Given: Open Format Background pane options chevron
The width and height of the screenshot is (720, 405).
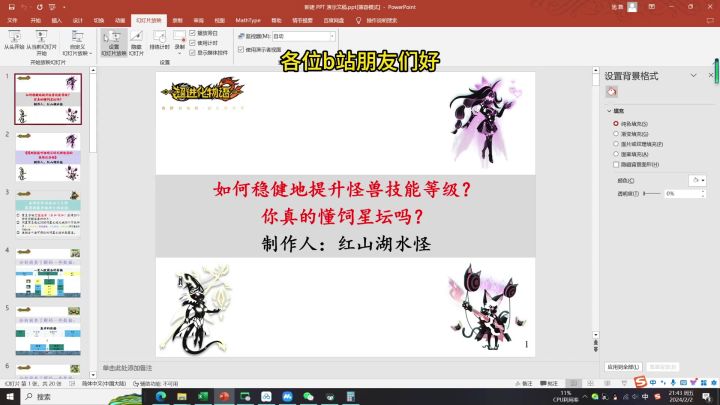Looking at the screenshot, I should [x=693, y=75].
